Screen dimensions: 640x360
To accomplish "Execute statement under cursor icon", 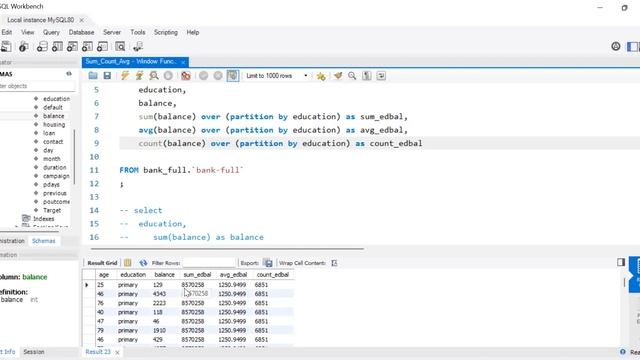I will pyautogui.click(x=139, y=76).
